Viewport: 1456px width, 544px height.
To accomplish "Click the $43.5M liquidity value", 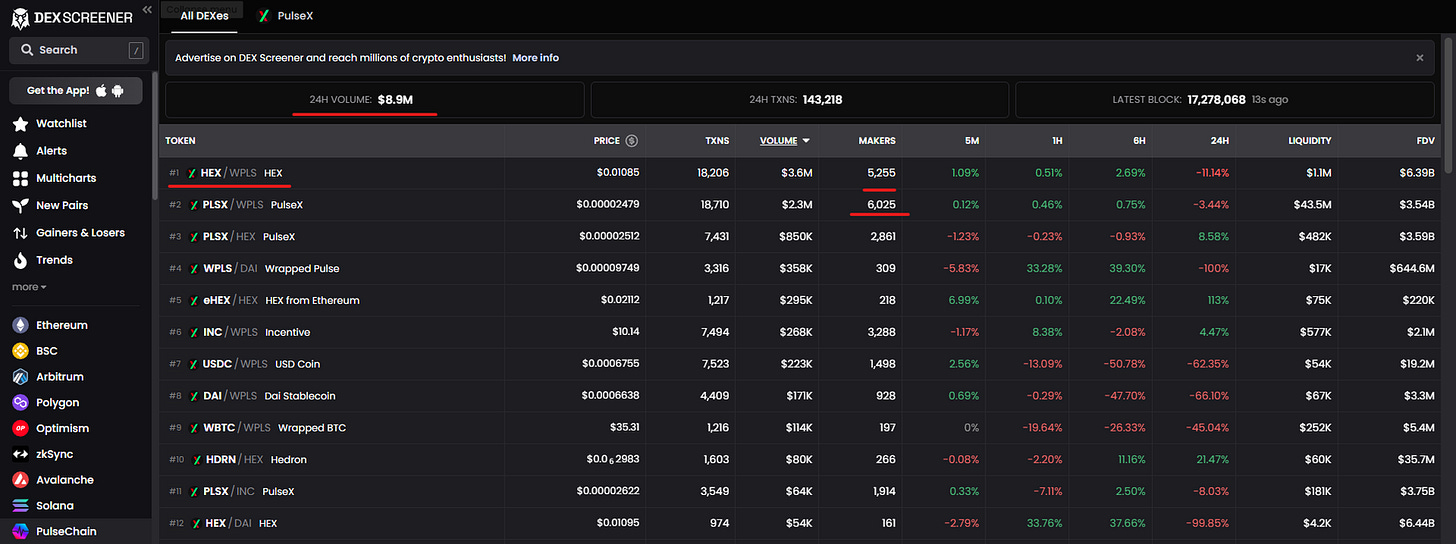I will tap(1312, 205).
